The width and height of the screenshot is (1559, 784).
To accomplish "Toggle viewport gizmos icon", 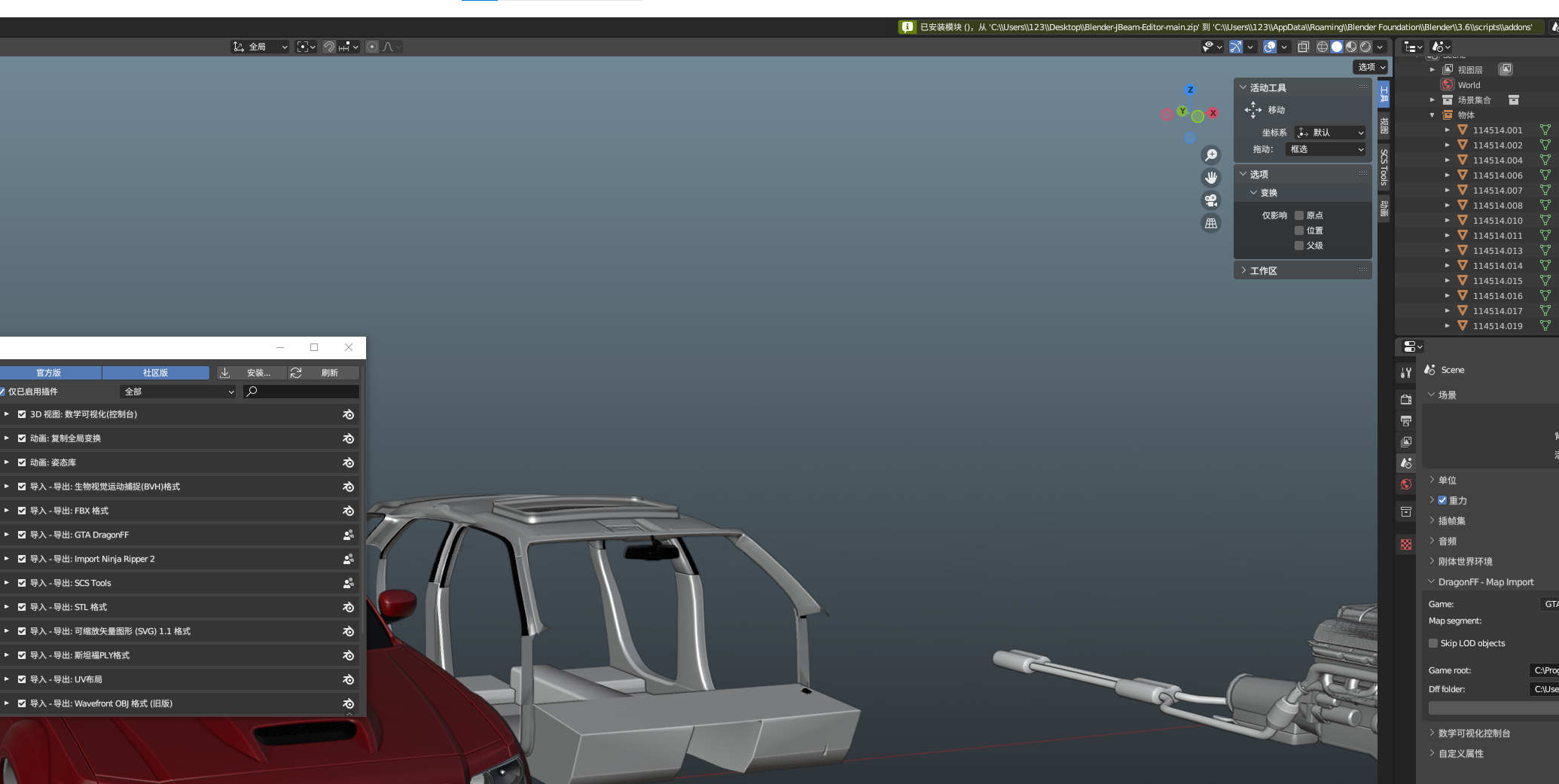I will pos(1236,47).
